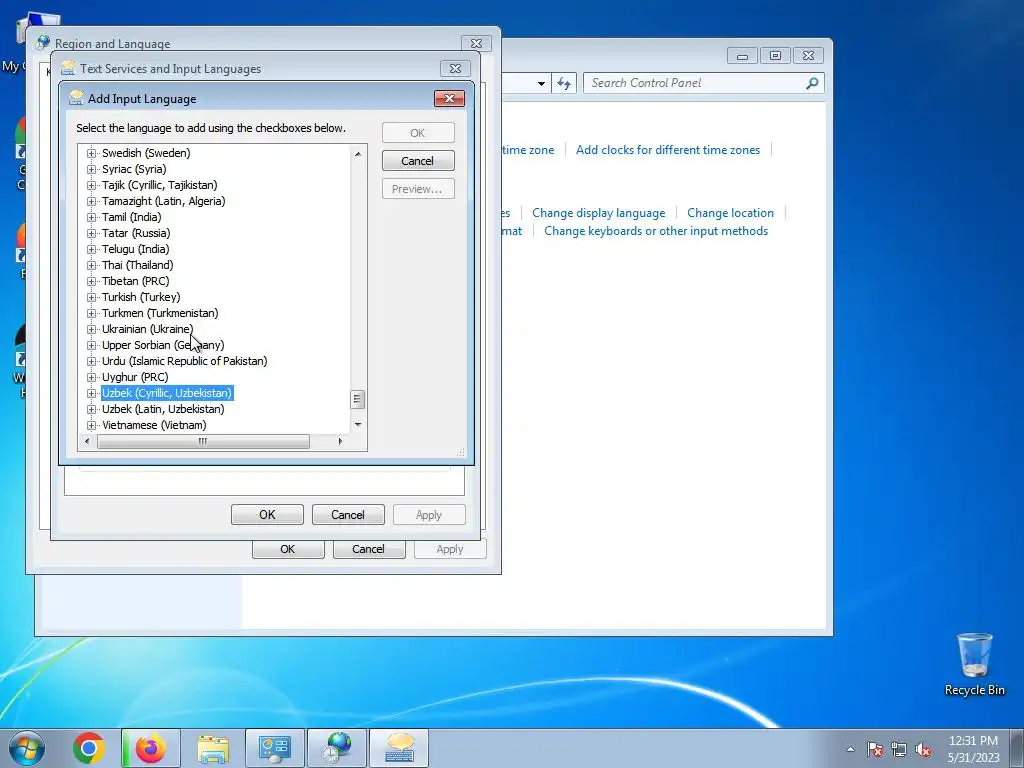The width and height of the screenshot is (1024, 768).
Task: Expand the Tamil (India) node
Action: point(91,217)
